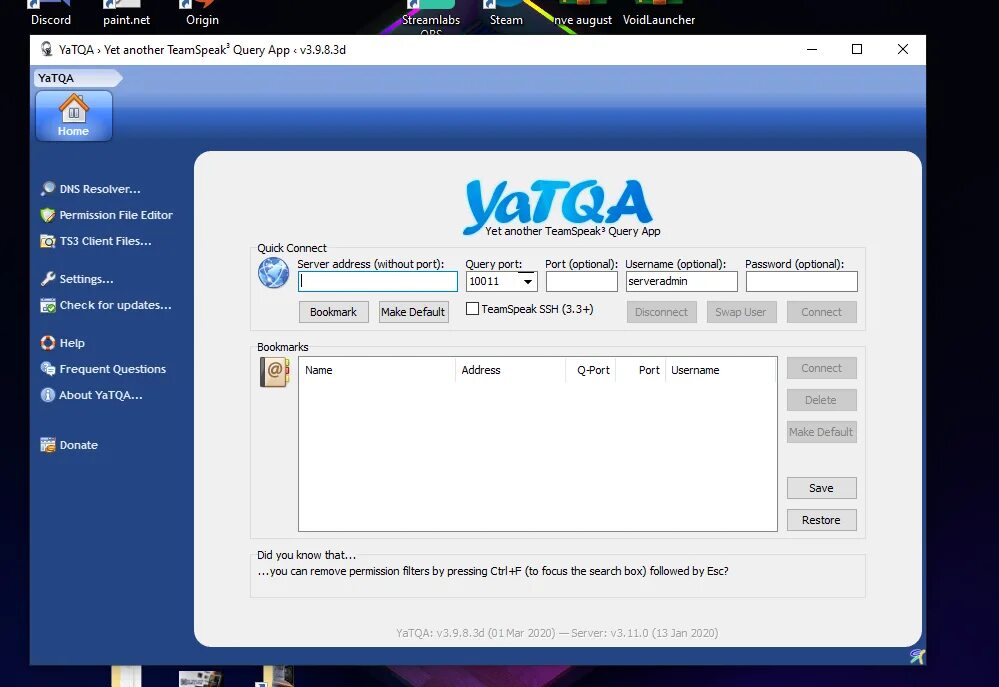The width and height of the screenshot is (999, 687).
Task: Focus the Server address input field
Action: point(378,281)
